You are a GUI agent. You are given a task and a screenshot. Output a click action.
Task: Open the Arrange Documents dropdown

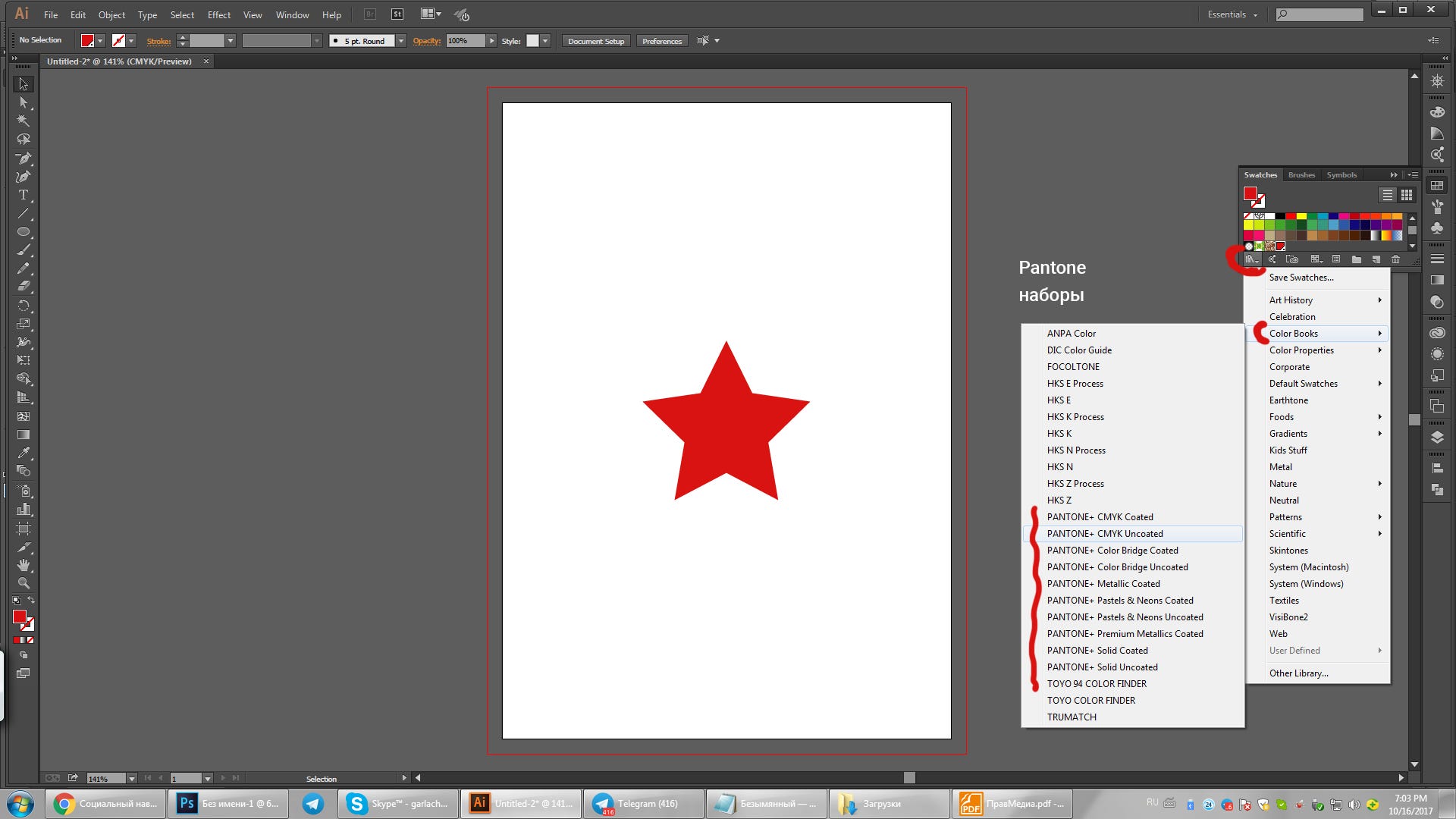tap(431, 14)
